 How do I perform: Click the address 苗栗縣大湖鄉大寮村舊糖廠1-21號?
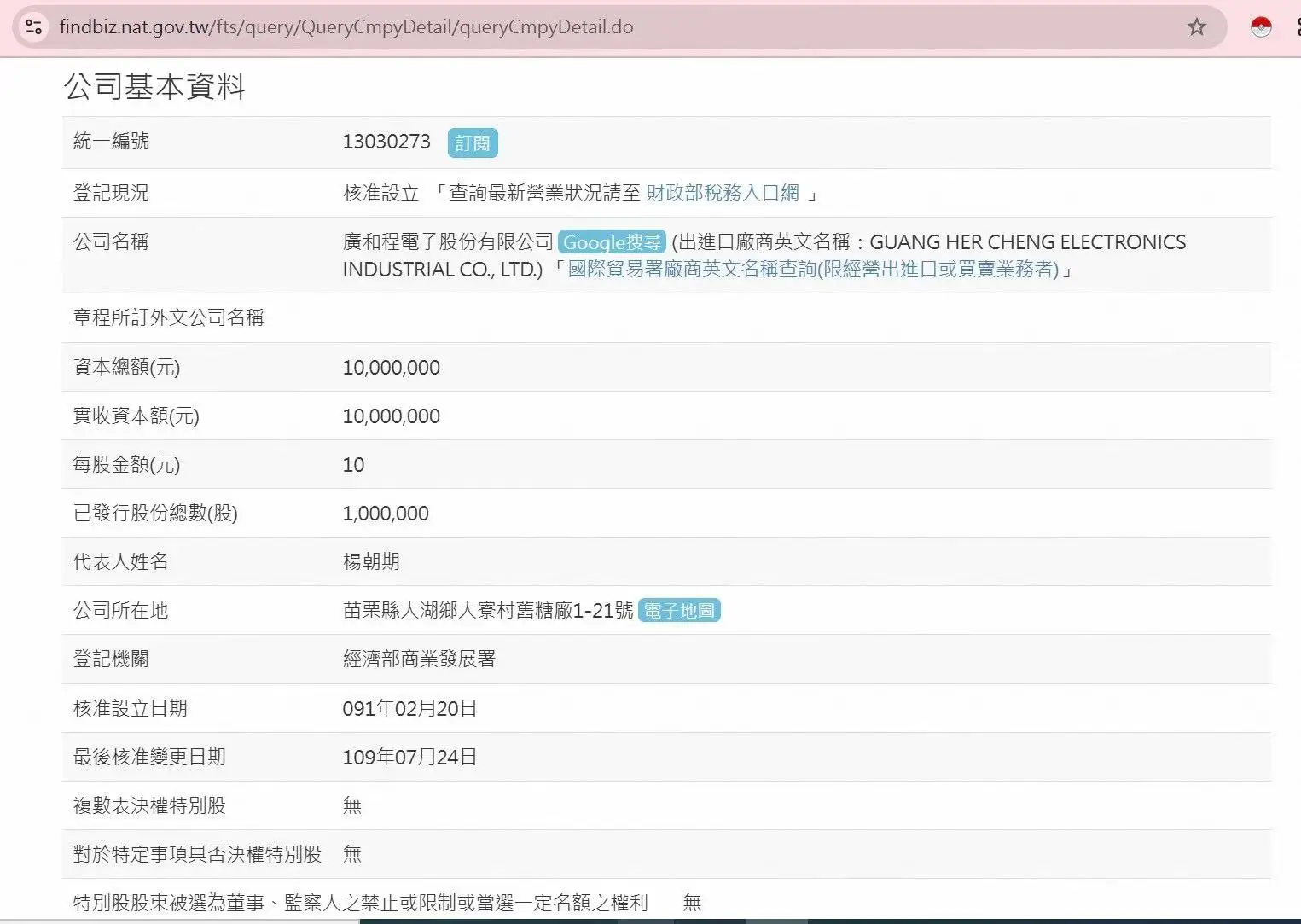(487, 610)
